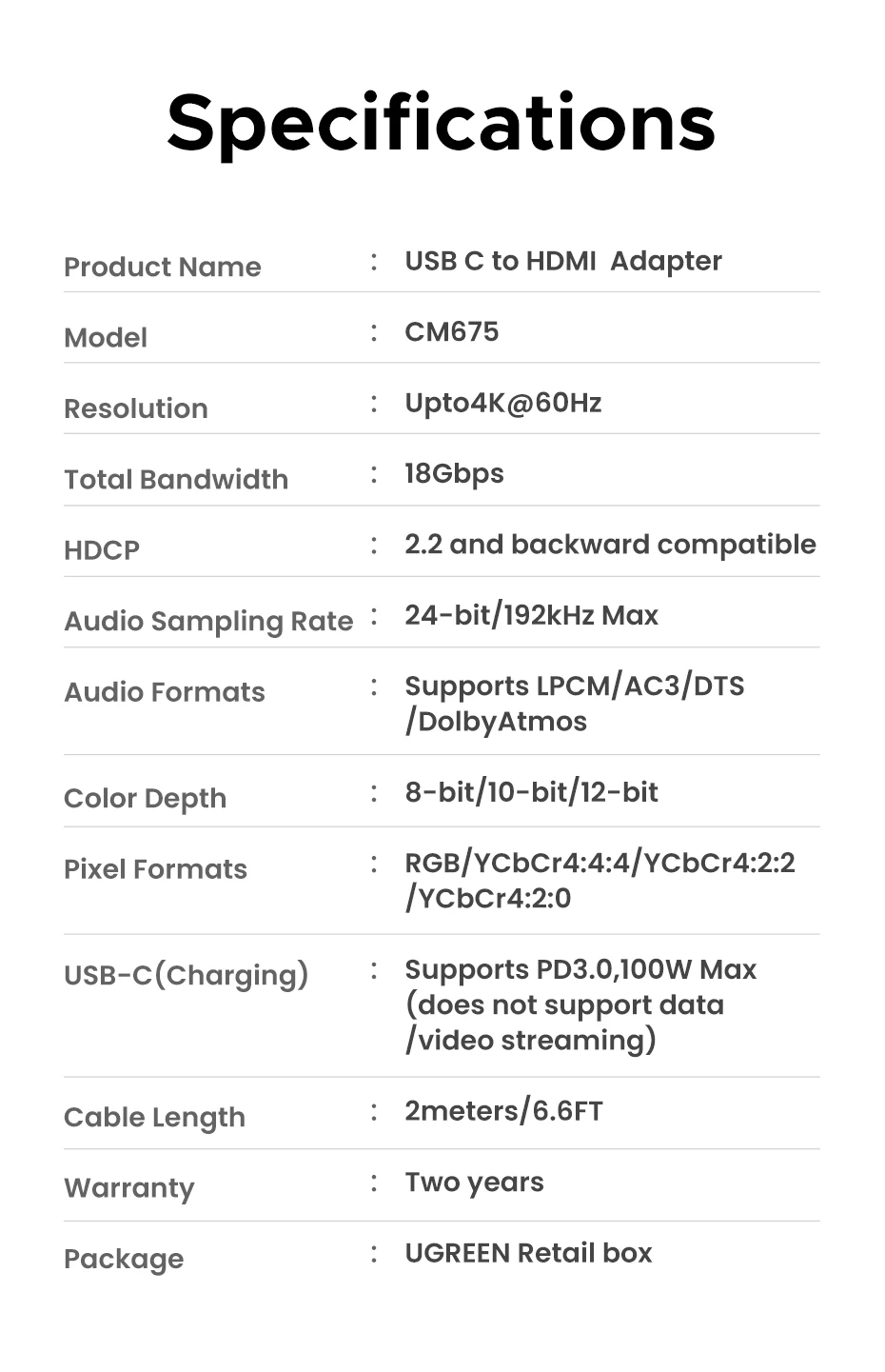Image resolution: width=885 pixels, height=1372 pixels.
Task: Select the Supports LPCM/AC3/DTS text
Action: [x=575, y=686]
